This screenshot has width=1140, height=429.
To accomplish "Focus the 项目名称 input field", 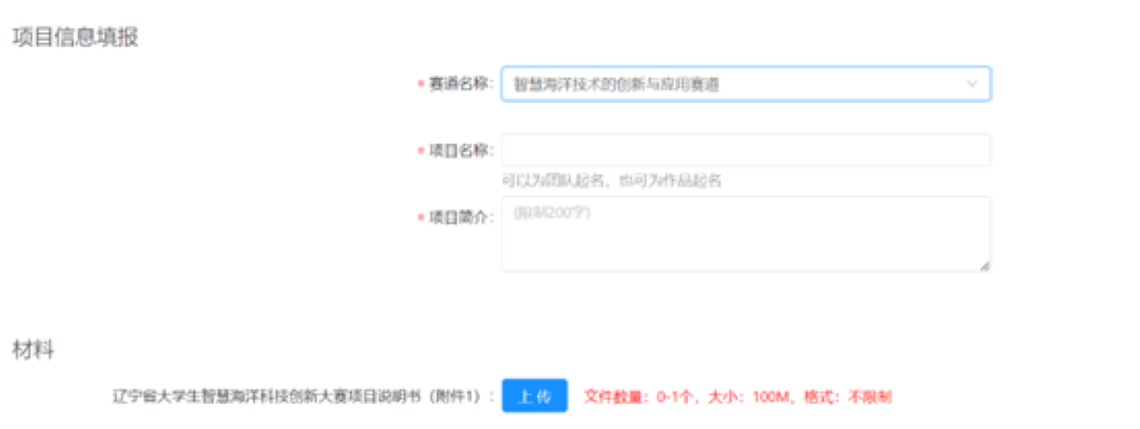I will pyautogui.click(x=745, y=150).
